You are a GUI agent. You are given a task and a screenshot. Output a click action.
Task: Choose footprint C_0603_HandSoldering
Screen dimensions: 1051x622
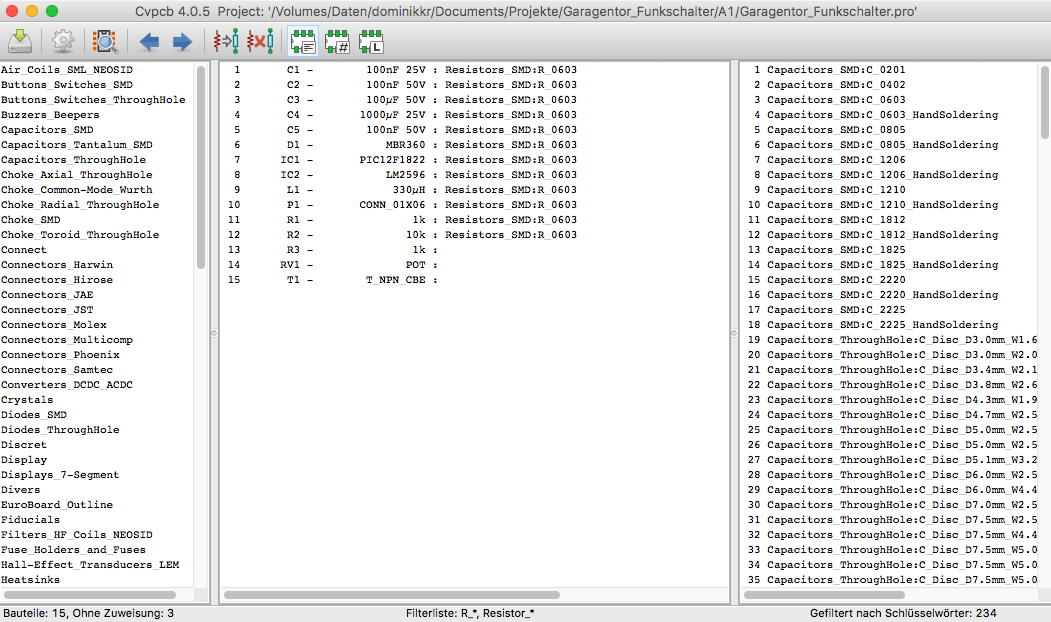pyautogui.click(x=875, y=115)
